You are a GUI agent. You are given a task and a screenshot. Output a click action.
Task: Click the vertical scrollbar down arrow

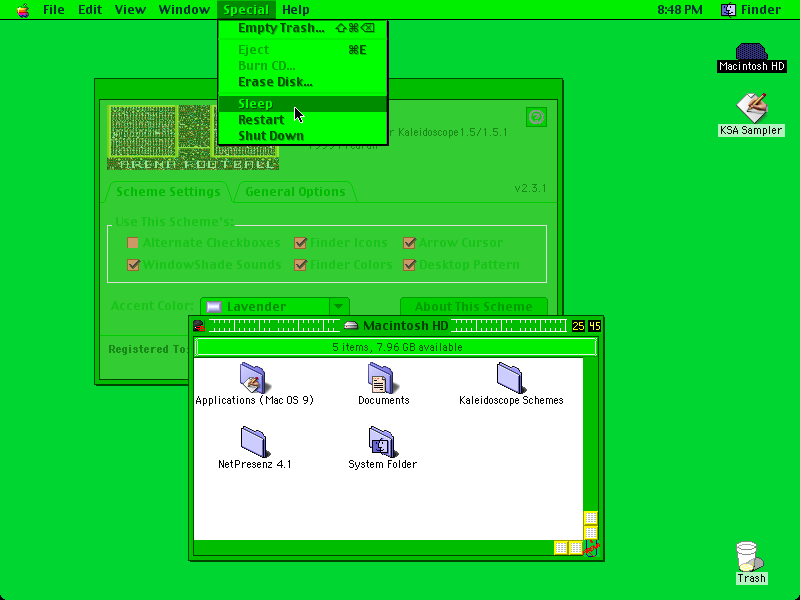[x=590, y=533]
